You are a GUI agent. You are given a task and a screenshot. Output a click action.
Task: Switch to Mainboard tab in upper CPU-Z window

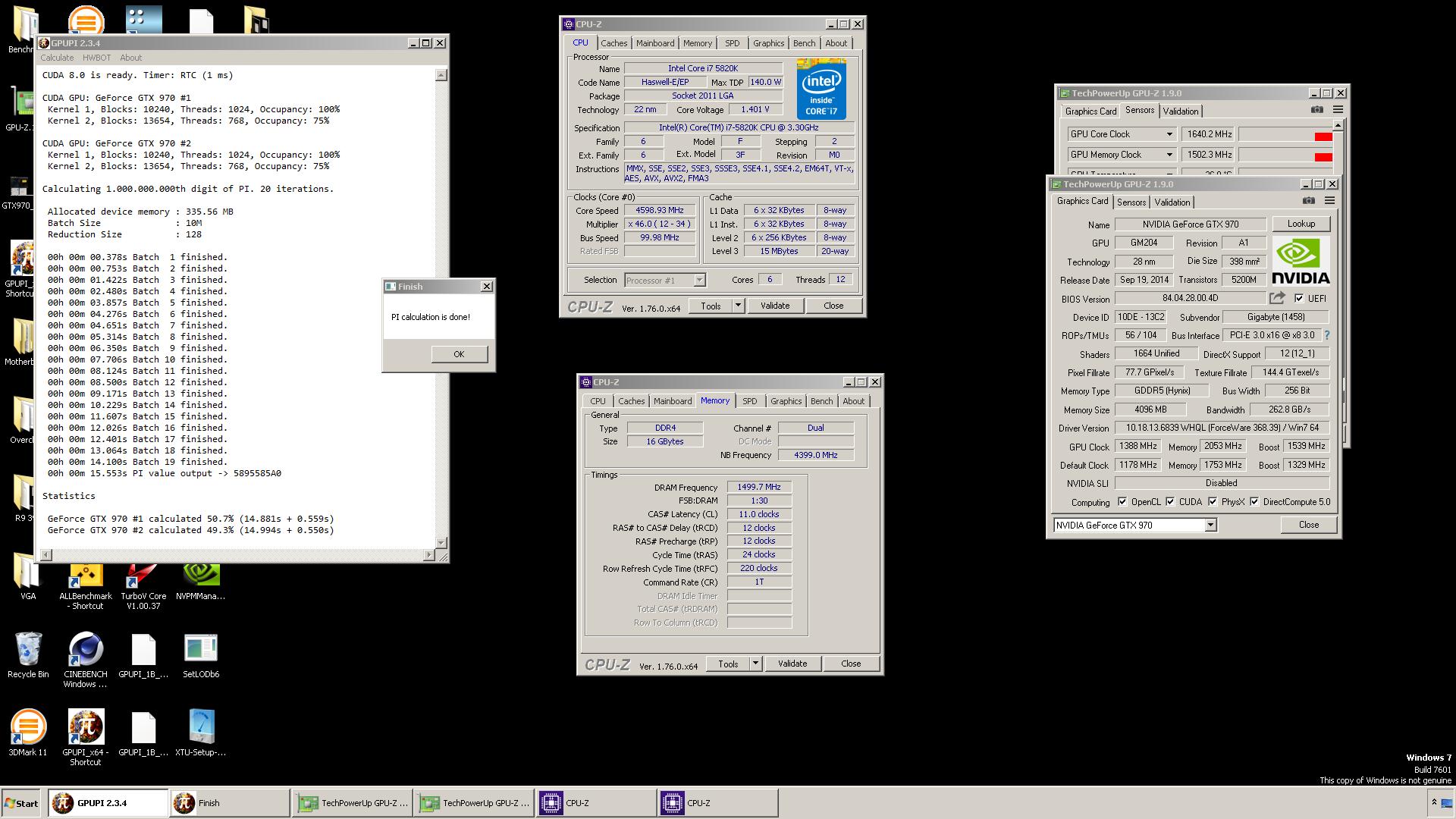coord(655,43)
